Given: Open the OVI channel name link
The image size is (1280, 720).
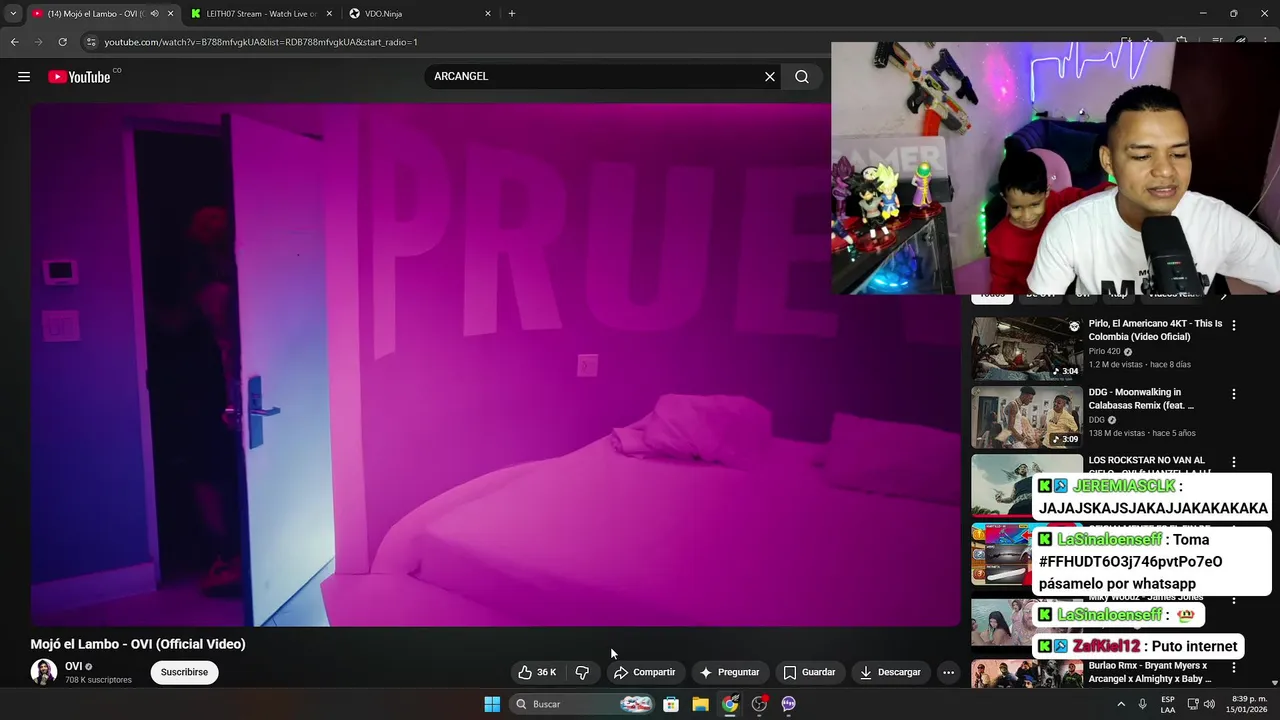Looking at the screenshot, I should click(x=74, y=666).
